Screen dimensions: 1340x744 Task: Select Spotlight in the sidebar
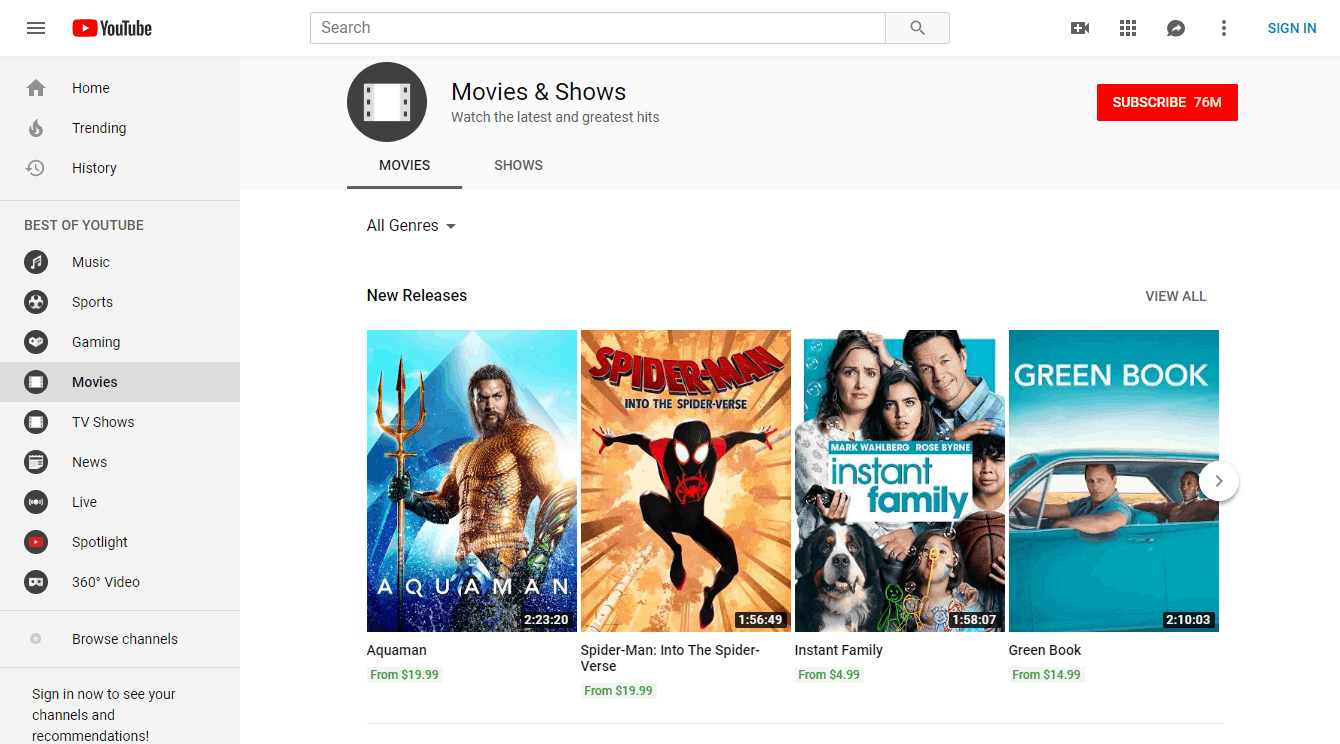120,542
